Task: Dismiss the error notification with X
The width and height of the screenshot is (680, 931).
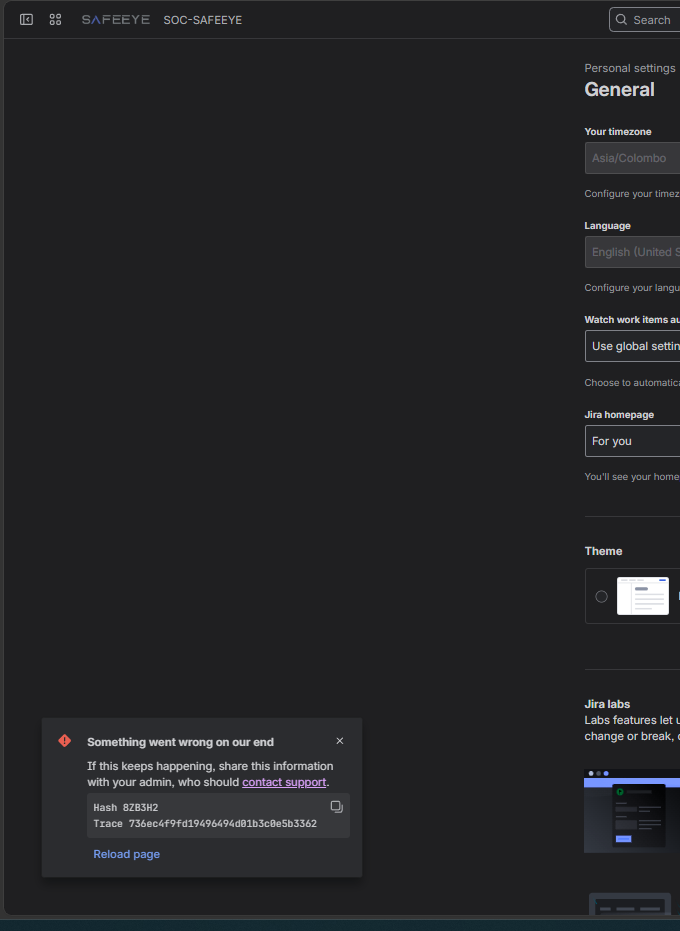Action: pos(340,741)
